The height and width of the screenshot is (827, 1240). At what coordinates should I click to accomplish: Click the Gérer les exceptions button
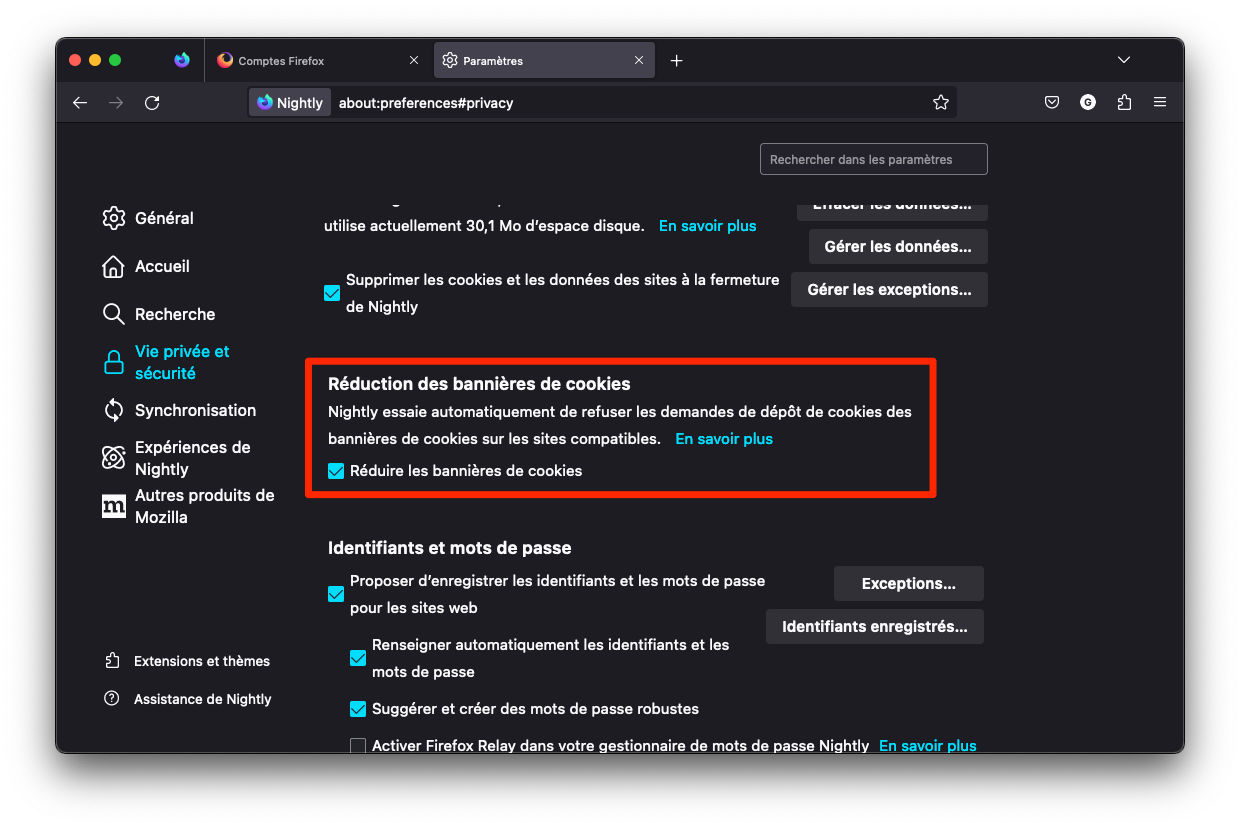889,289
